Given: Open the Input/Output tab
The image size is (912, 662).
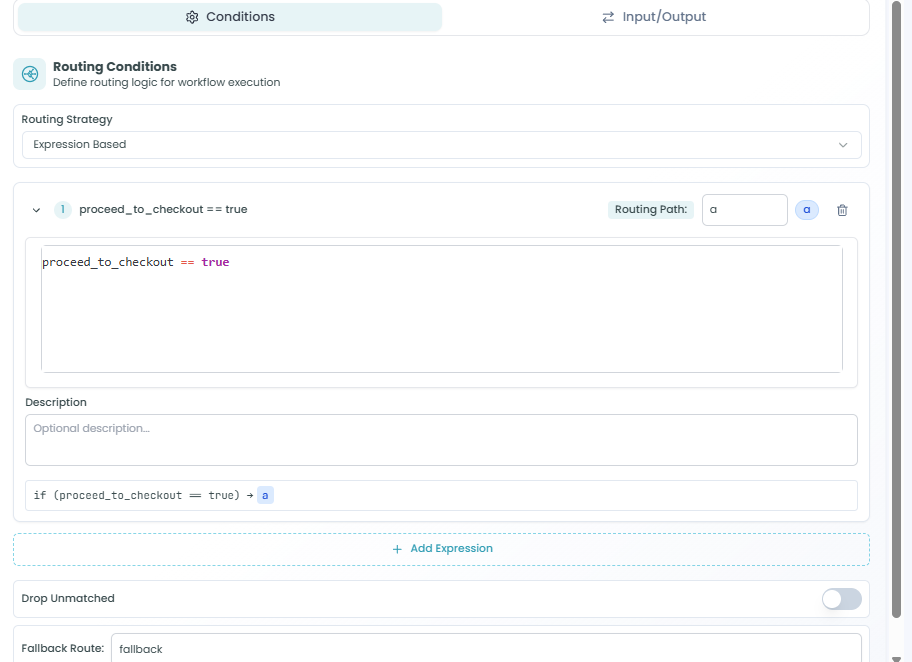Looking at the screenshot, I should click(654, 17).
